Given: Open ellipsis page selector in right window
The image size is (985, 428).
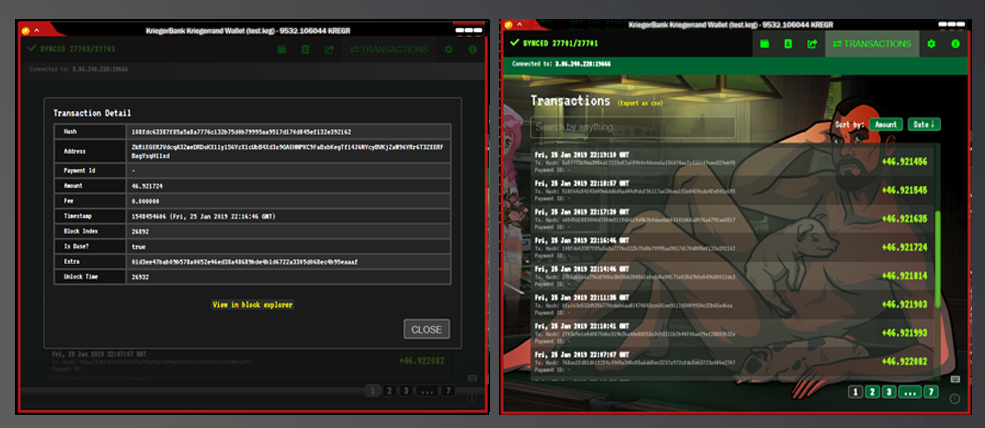Looking at the screenshot, I should coord(910,392).
